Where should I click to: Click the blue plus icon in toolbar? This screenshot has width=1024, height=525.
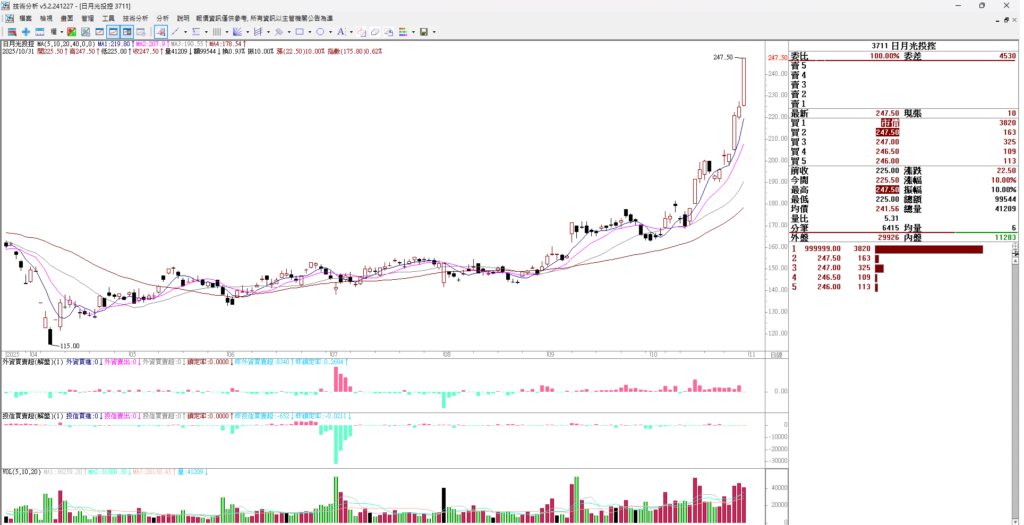(x=25, y=32)
